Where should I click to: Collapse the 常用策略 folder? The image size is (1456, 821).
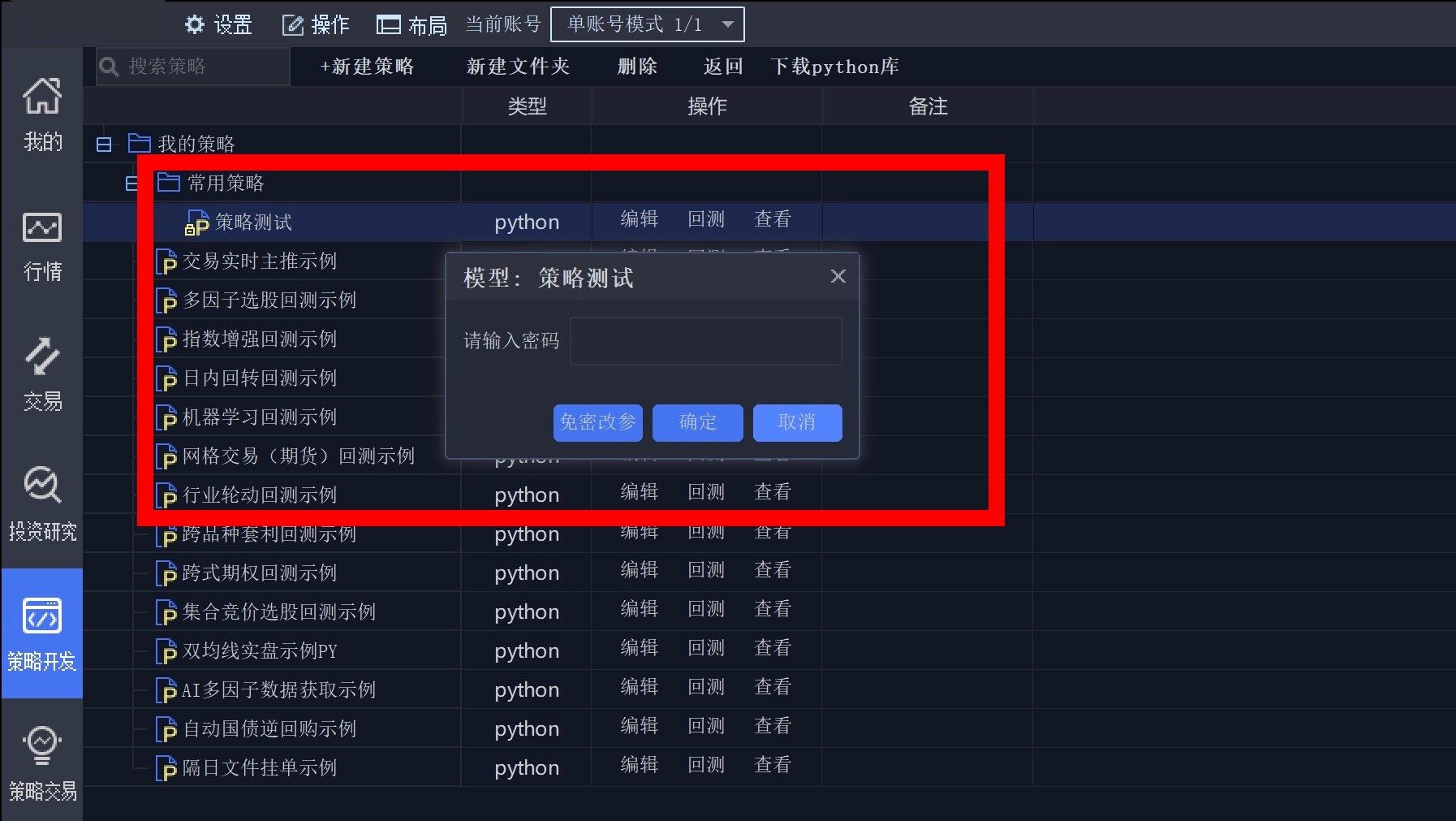tap(131, 183)
